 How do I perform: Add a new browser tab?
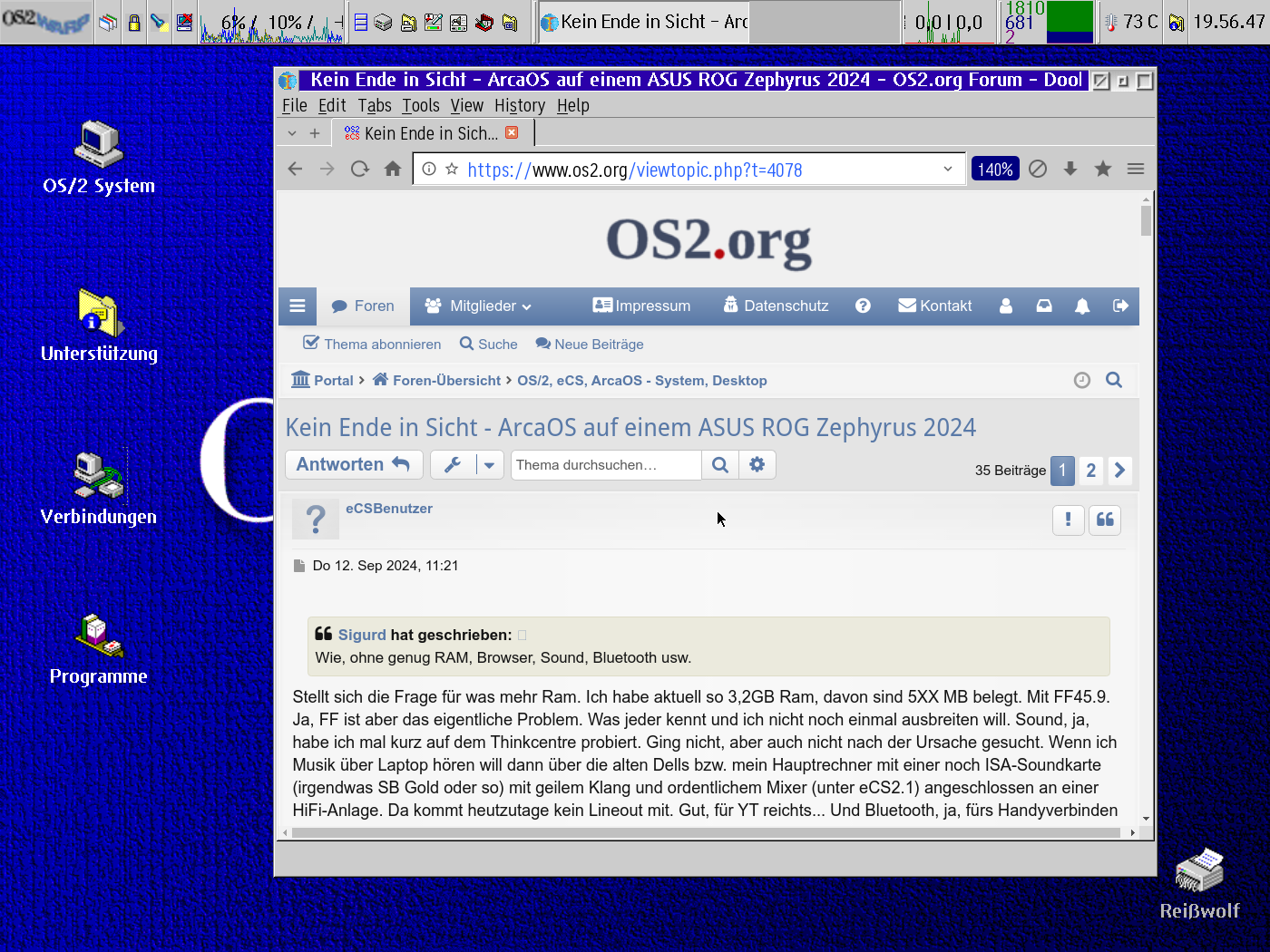point(315,133)
